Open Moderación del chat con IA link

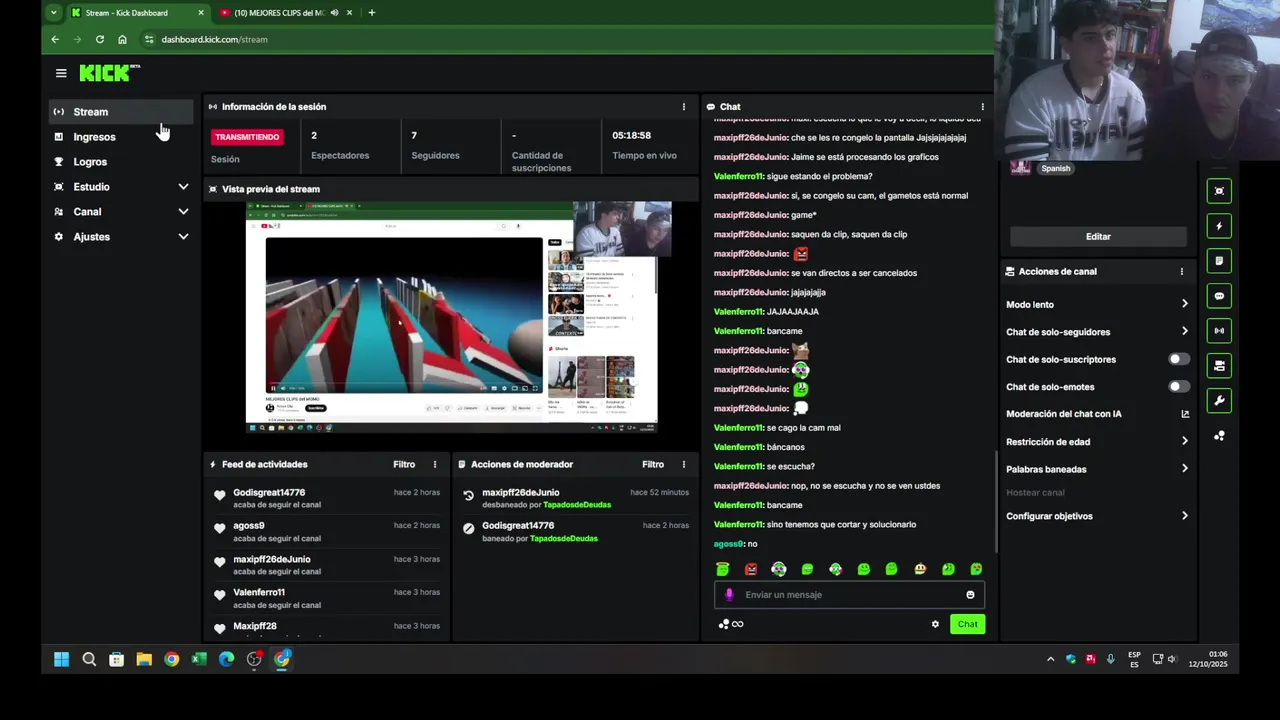(1098, 414)
